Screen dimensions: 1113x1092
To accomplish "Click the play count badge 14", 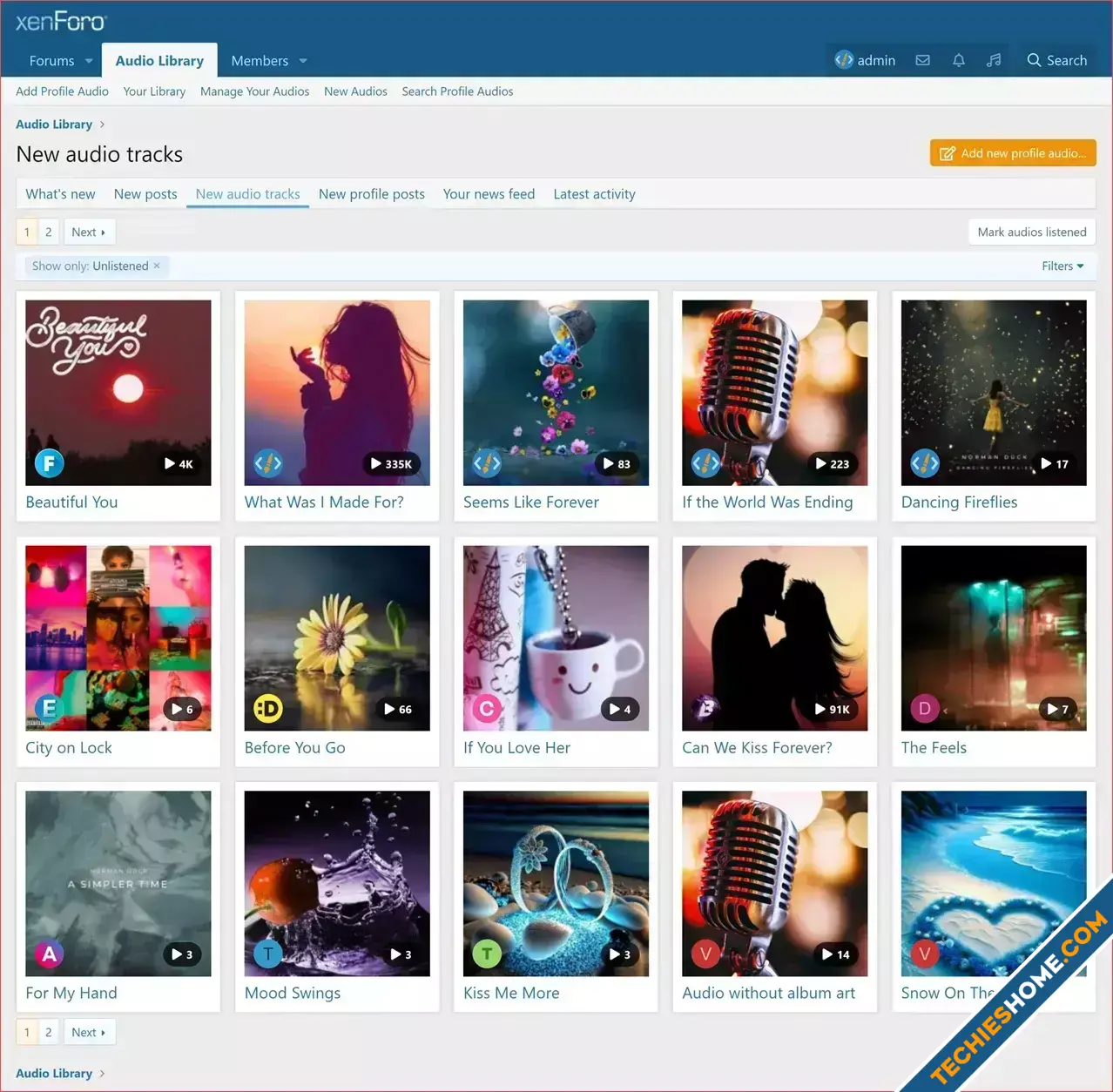I will 836,955.
